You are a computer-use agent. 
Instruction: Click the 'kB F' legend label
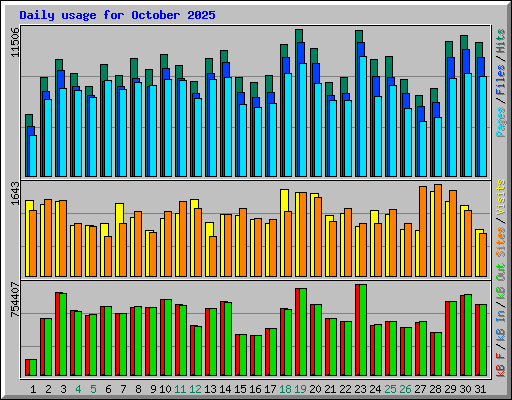[x=501, y=364]
